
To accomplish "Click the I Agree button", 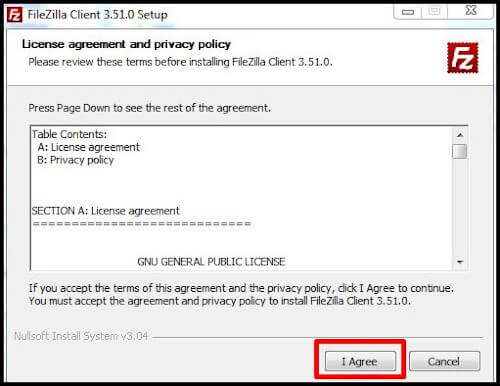I will (360, 361).
